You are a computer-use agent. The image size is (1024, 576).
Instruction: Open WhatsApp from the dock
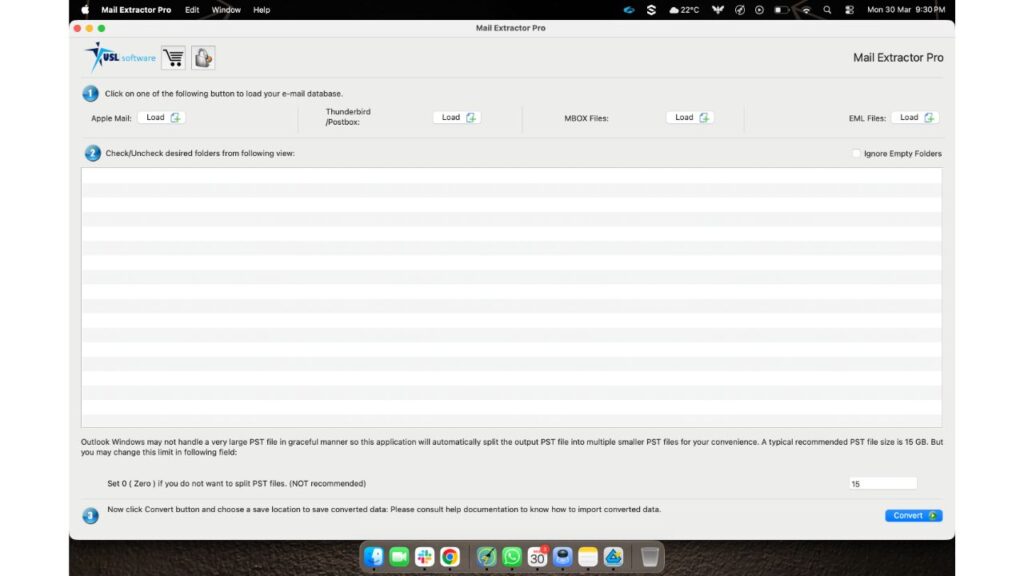(511, 556)
